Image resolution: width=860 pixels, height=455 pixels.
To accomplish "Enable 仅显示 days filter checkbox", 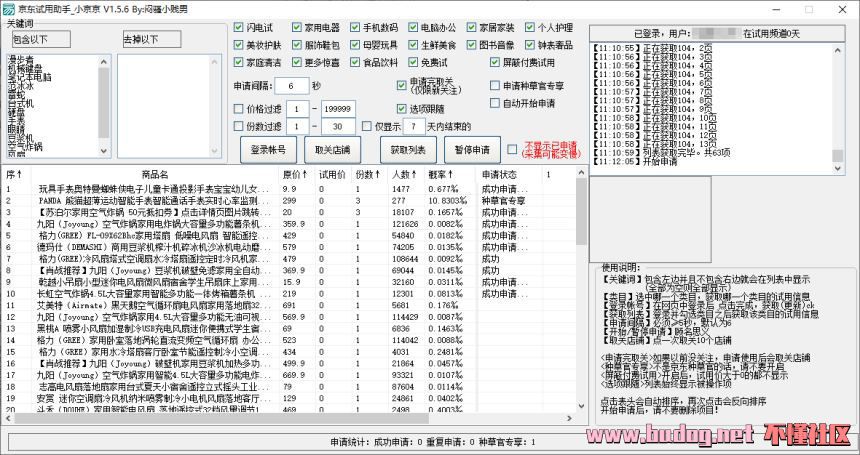I will pos(367,126).
